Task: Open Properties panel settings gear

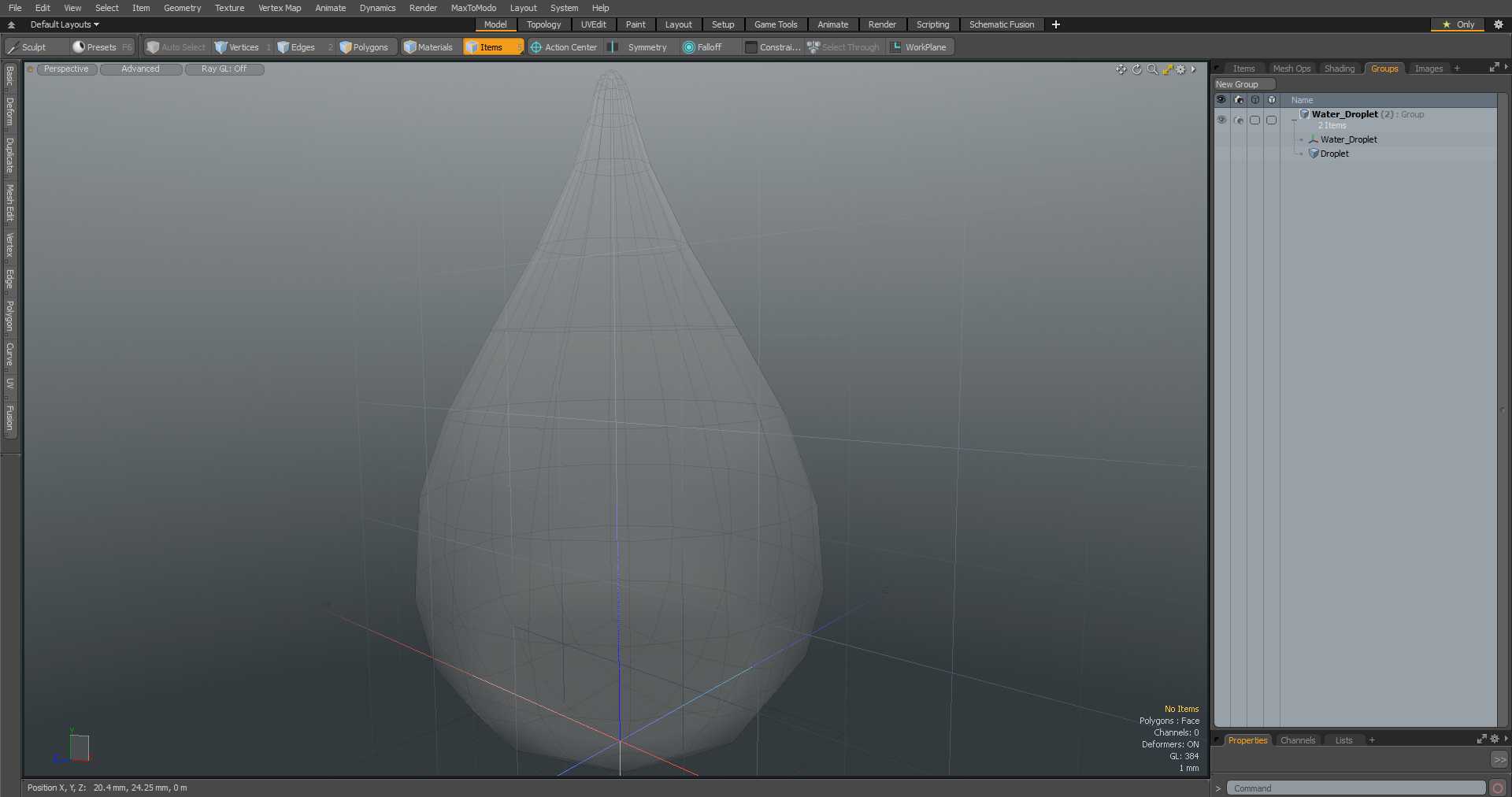Action: [1495, 739]
